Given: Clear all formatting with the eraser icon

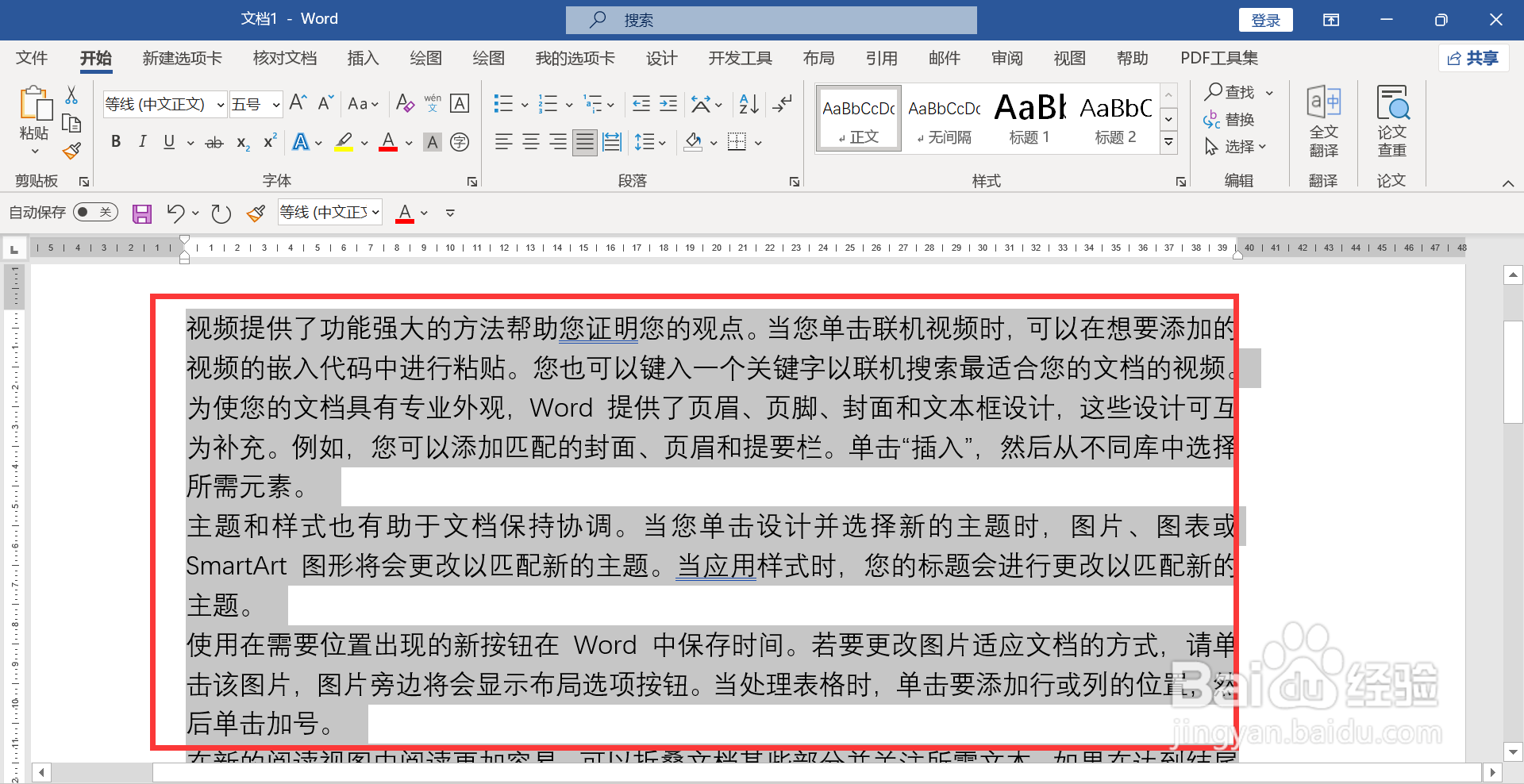Looking at the screenshot, I should point(405,103).
